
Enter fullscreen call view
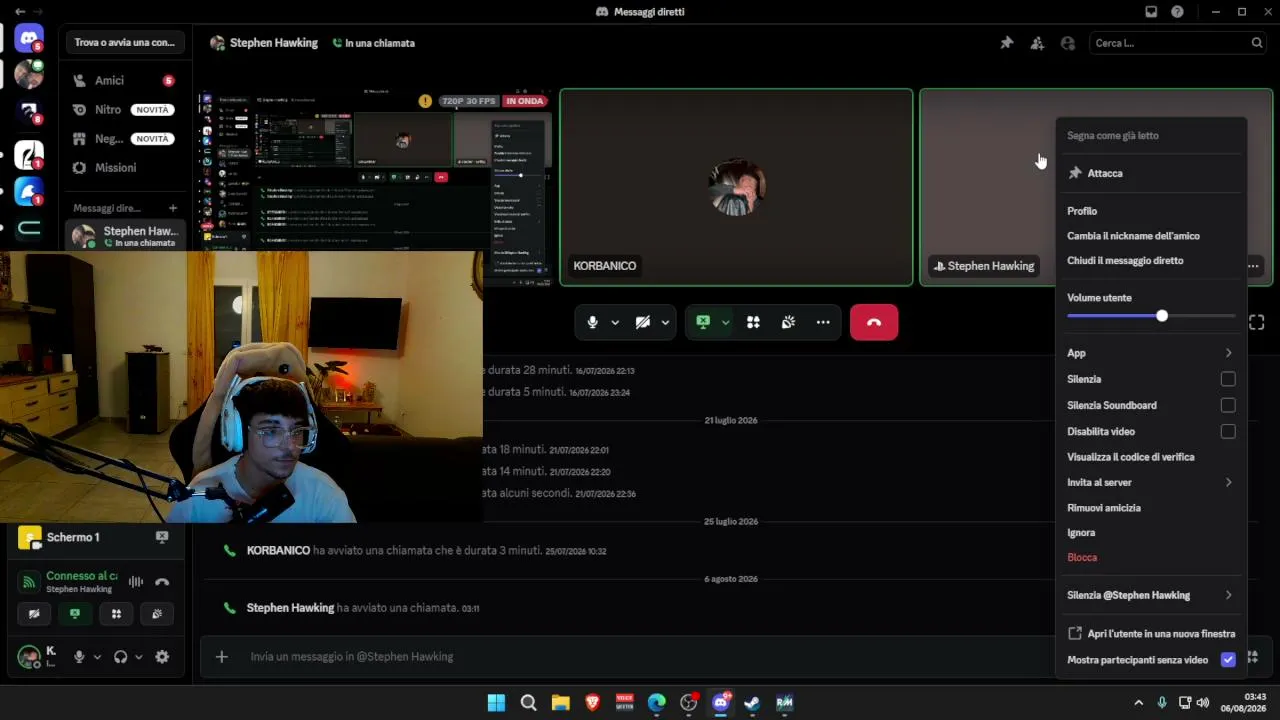coord(1257,322)
